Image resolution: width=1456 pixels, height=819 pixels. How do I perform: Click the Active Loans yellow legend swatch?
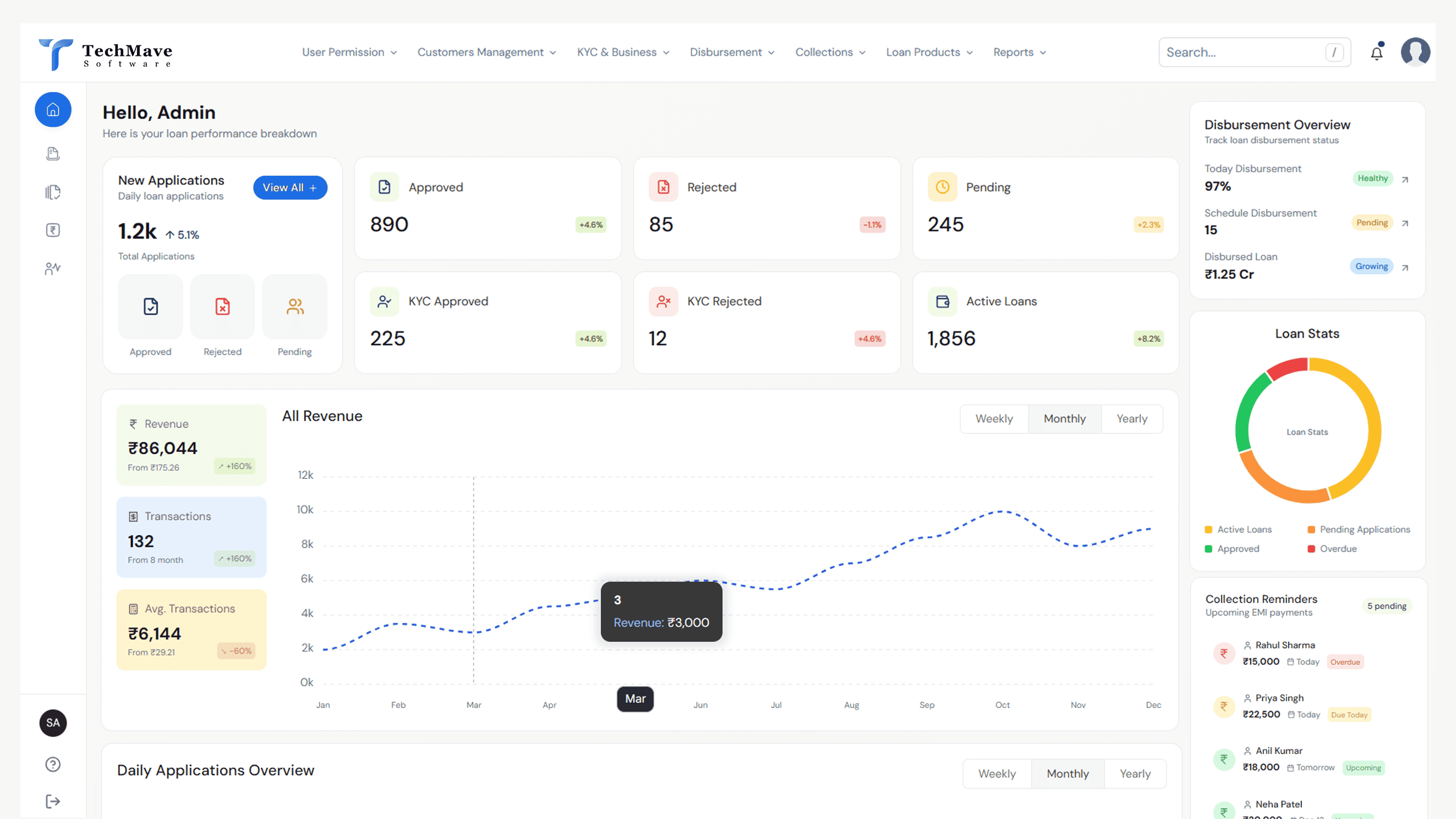point(1209,530)
